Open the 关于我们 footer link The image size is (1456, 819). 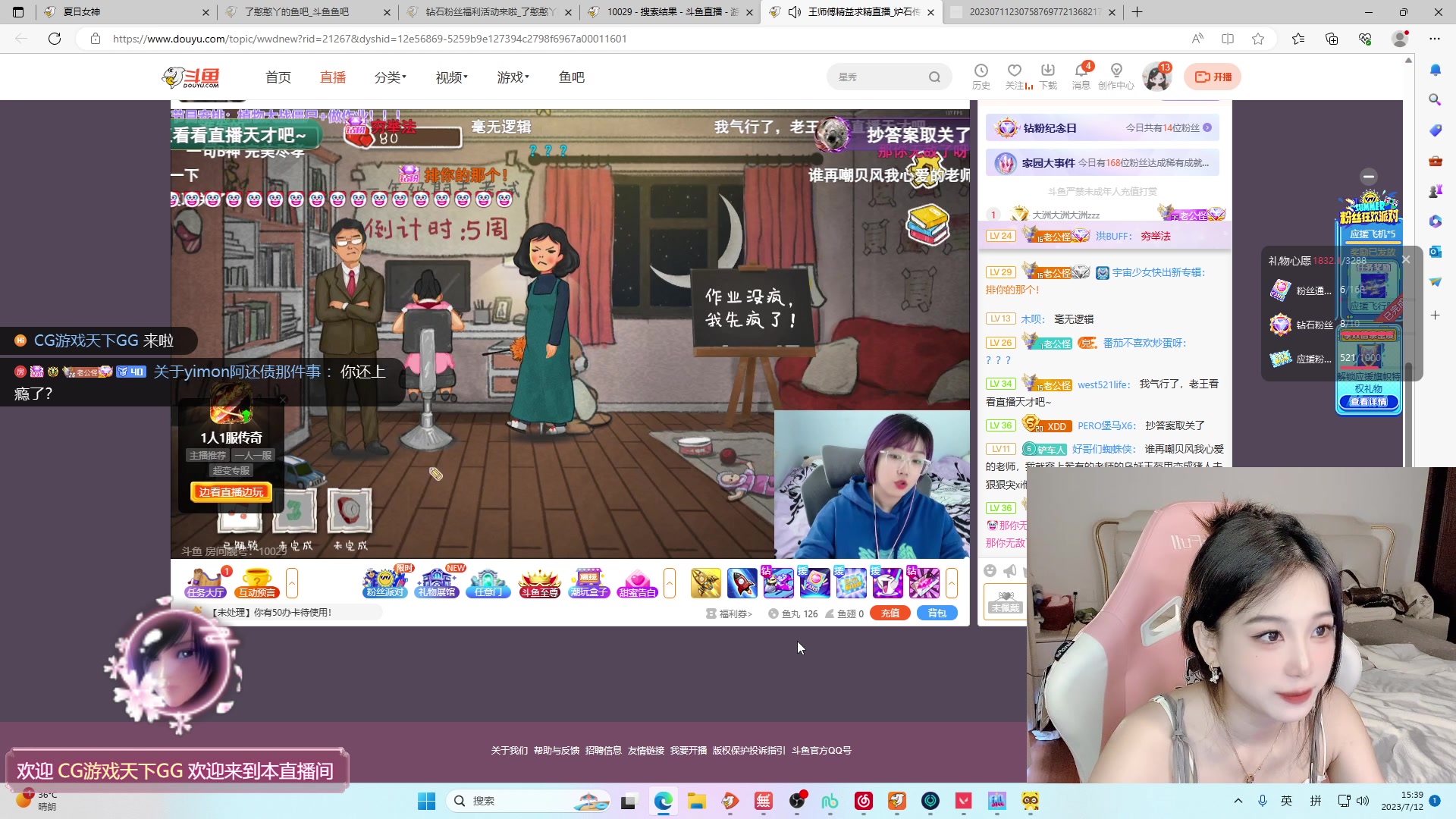click(x=509, y=751)
